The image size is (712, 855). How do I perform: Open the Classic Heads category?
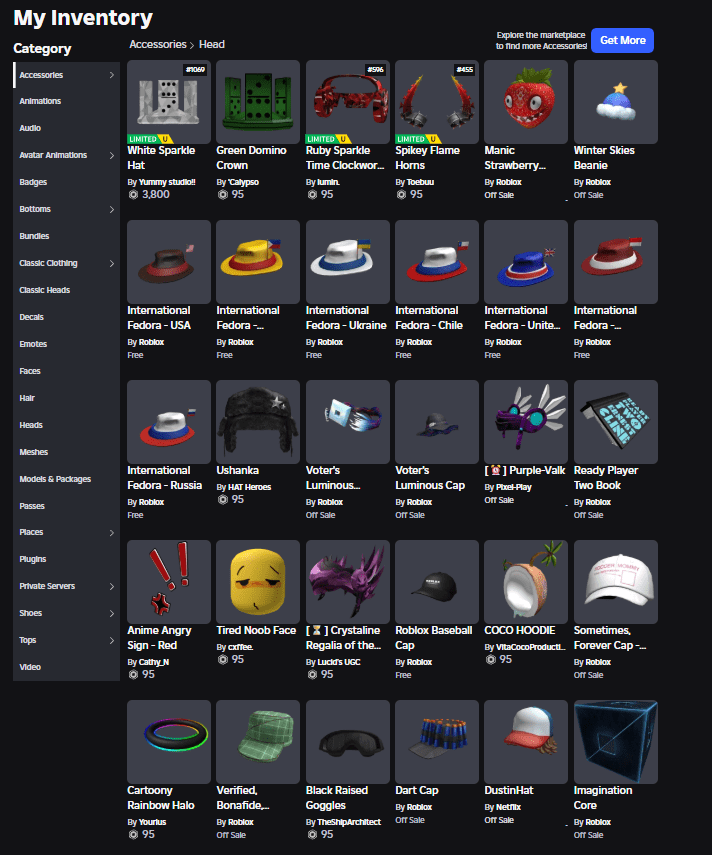[67, 290]
